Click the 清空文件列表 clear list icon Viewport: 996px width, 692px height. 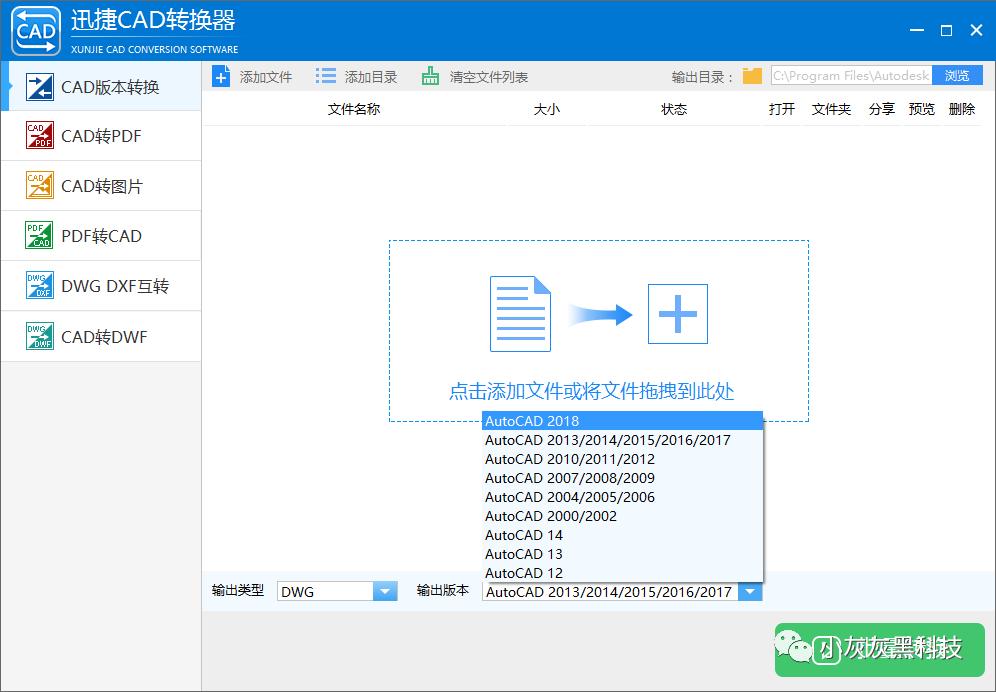pyautogui.click(x=433, y=75)
